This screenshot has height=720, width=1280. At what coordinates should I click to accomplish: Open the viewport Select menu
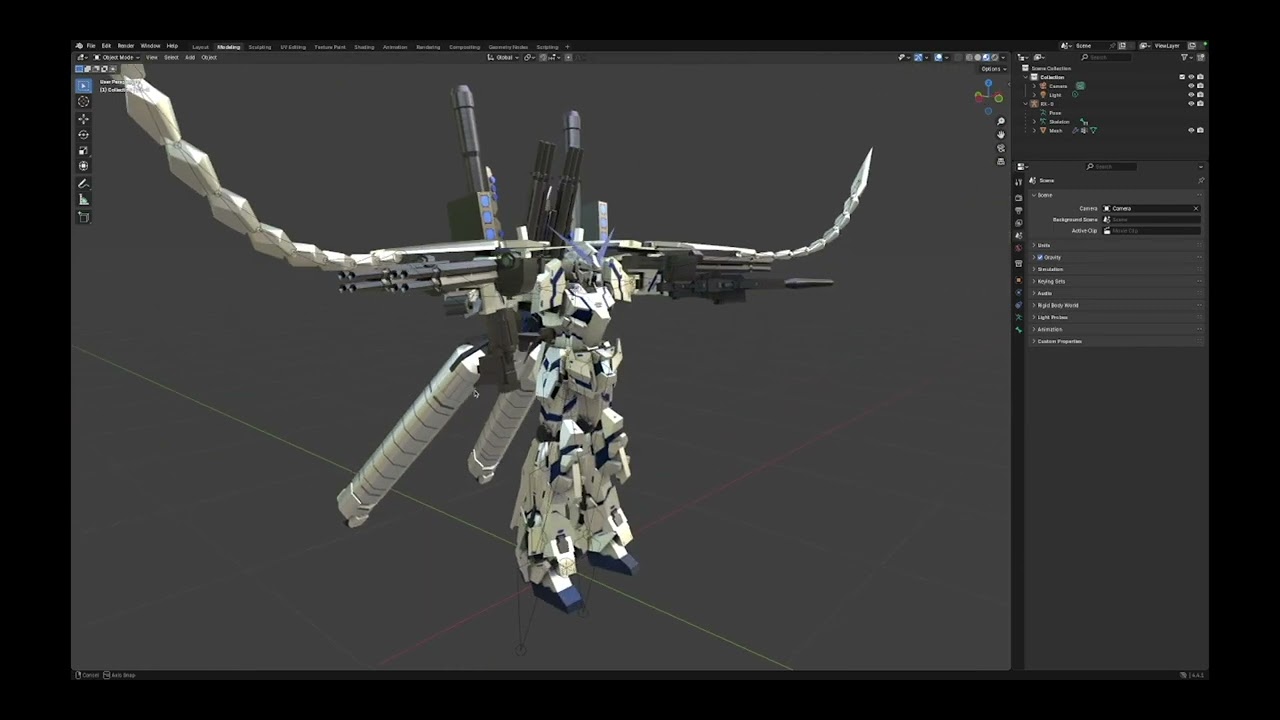point(171,57)
